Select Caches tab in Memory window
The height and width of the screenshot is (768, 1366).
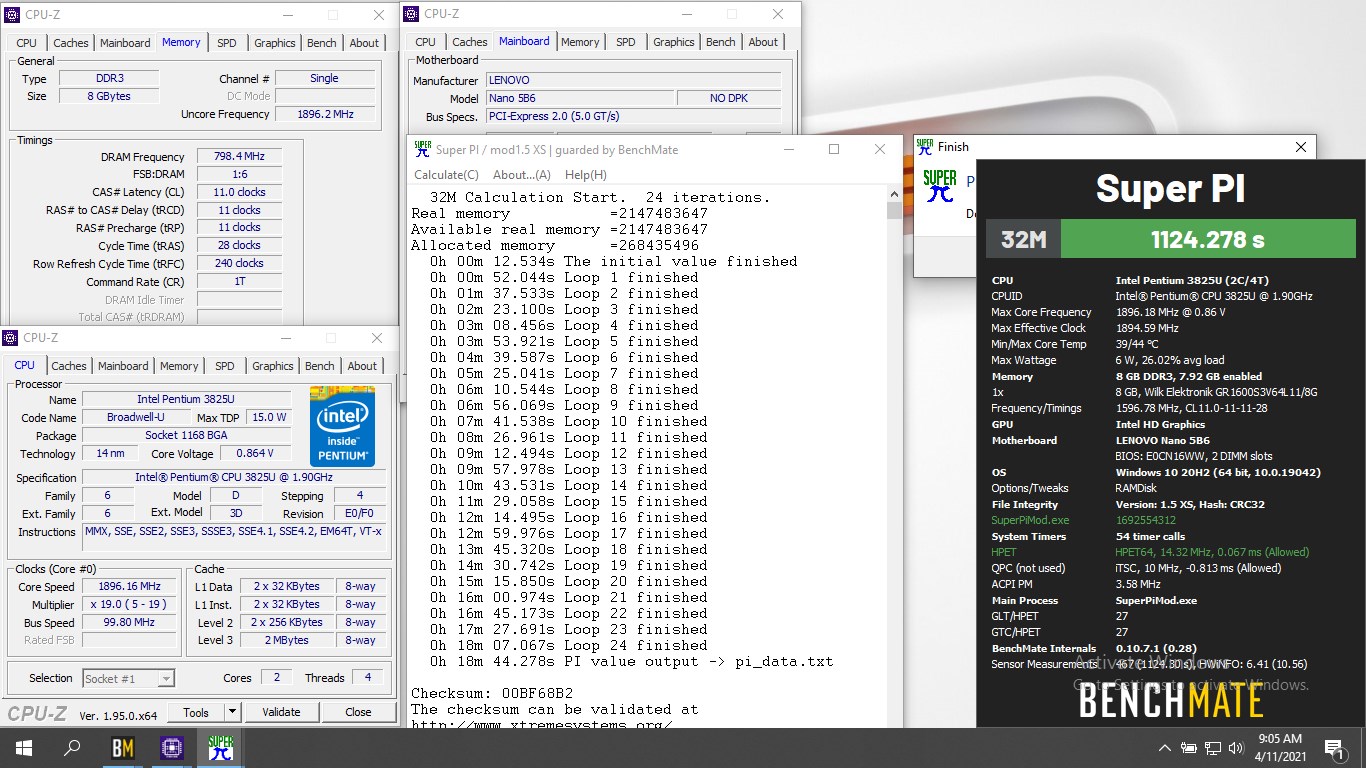71,43
